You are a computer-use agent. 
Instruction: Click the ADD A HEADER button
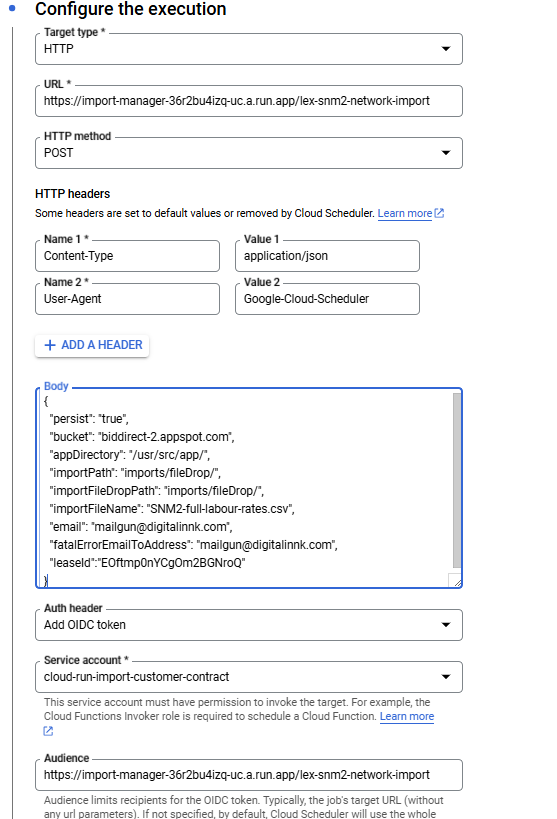coord(92,345)
